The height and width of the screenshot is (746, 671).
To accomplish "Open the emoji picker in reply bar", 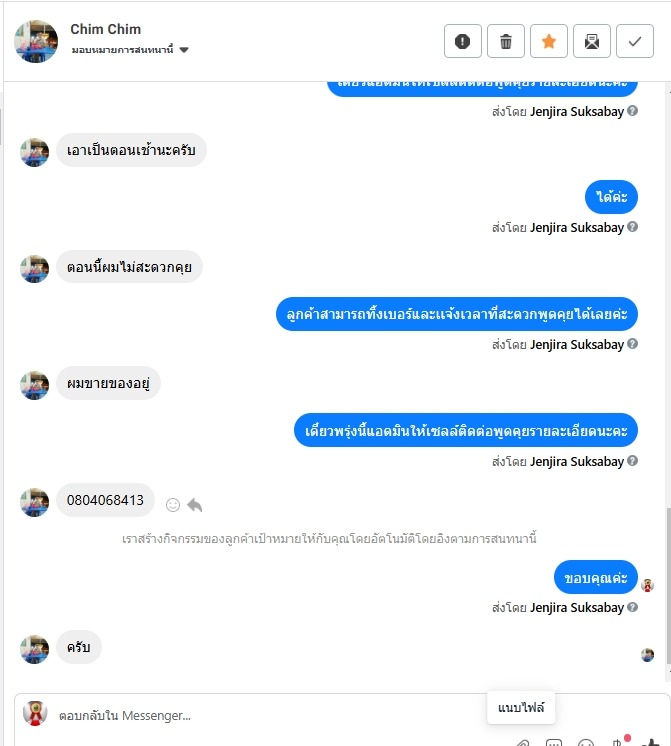I will click(x=585, y=743).
